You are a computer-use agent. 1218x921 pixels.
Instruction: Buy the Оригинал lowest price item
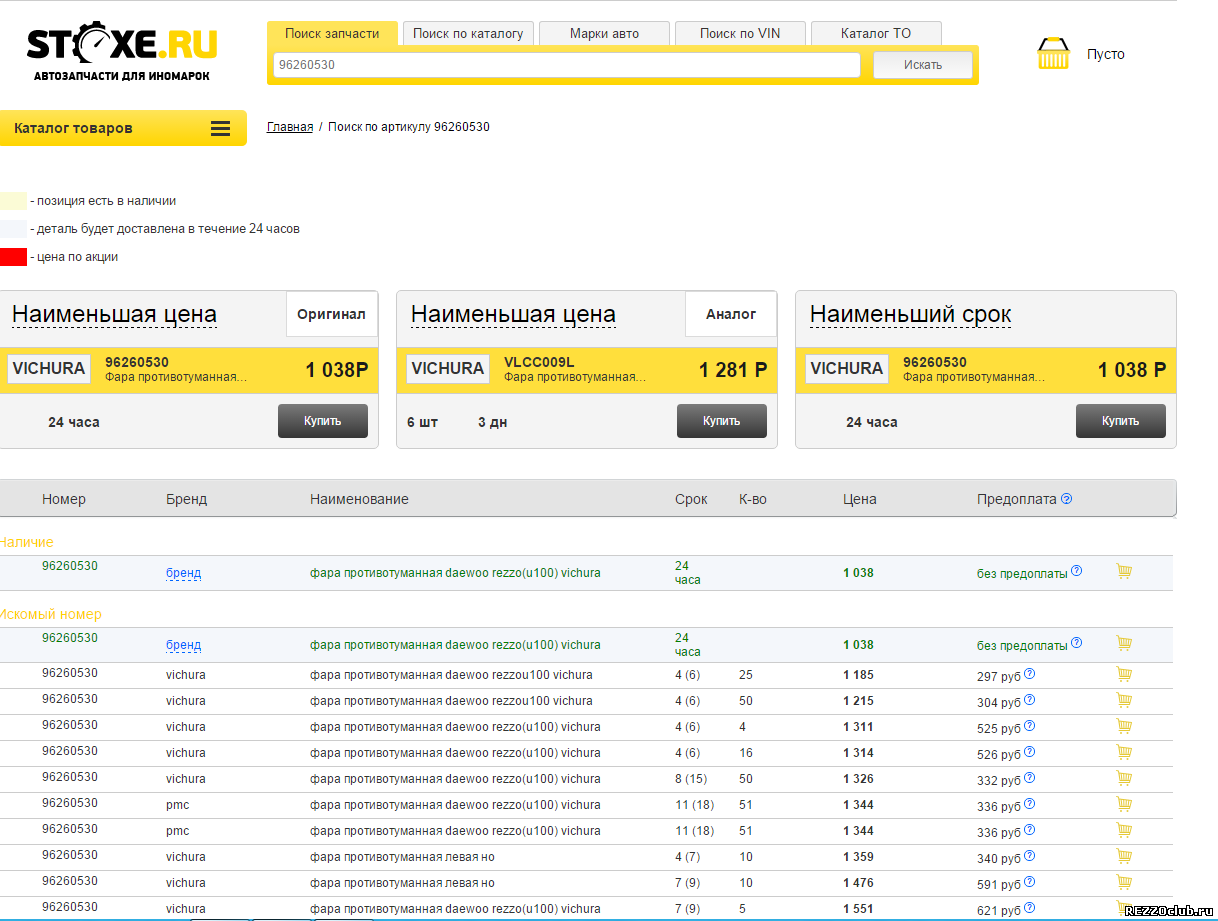323,421
